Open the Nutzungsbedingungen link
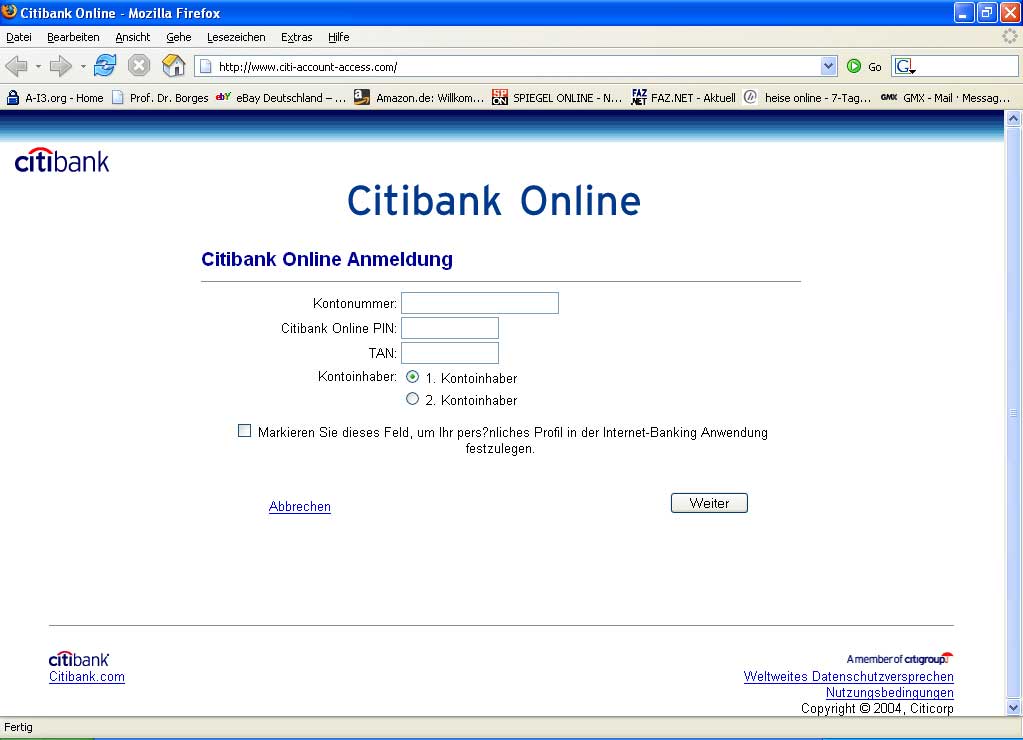This screenshot has width=1023, height=740. click(x=890, y=692)
